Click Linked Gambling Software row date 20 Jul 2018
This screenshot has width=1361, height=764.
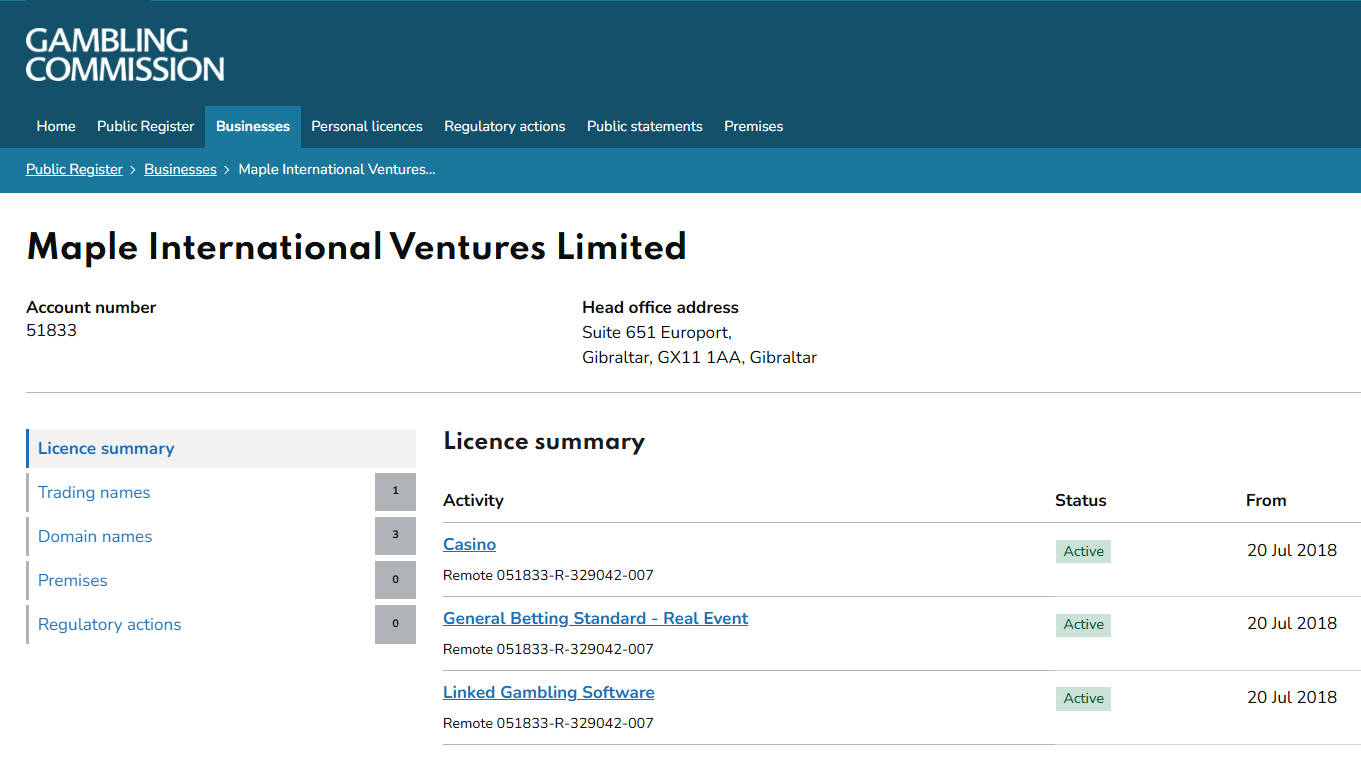pyautogui.click(x=1291, y=697)
